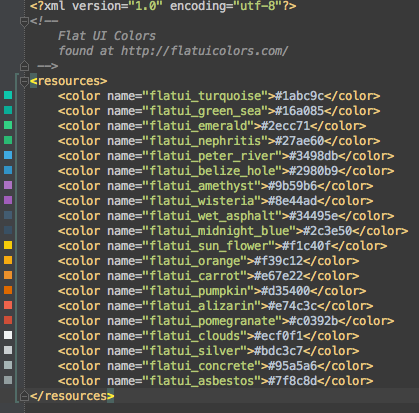Screen dimensions: 419x413
Task: Collapse the comment block fold marker
Action: (x=24, y=22)
